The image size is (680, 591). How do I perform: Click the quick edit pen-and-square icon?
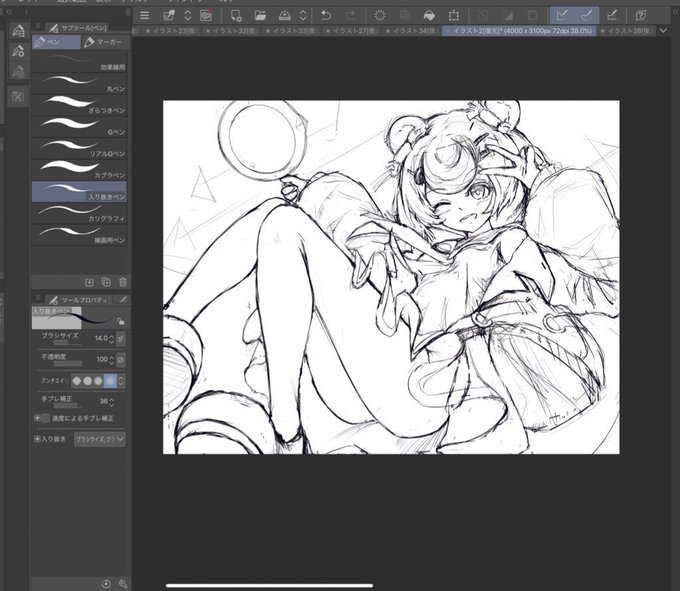coord(169,16)
